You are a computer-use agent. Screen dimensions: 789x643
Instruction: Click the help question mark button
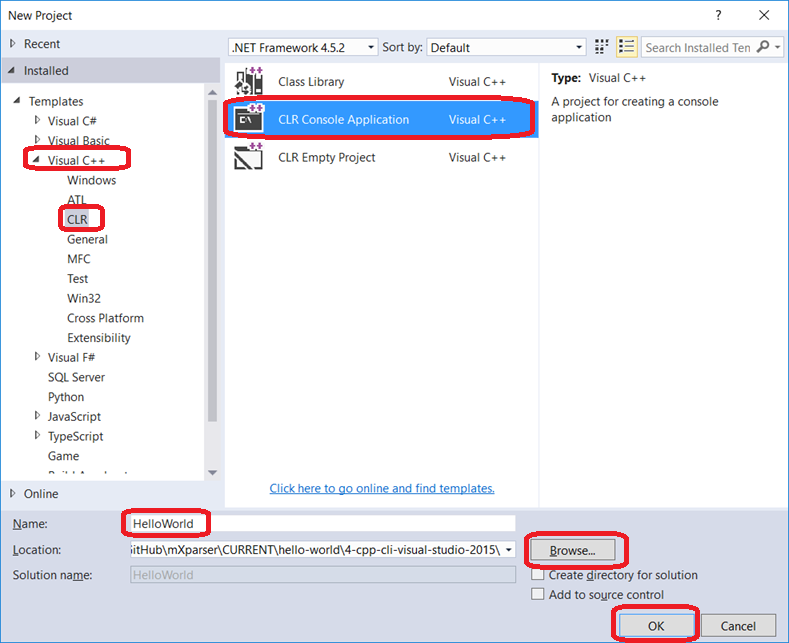pyautogui.click(x=718, y=15)
